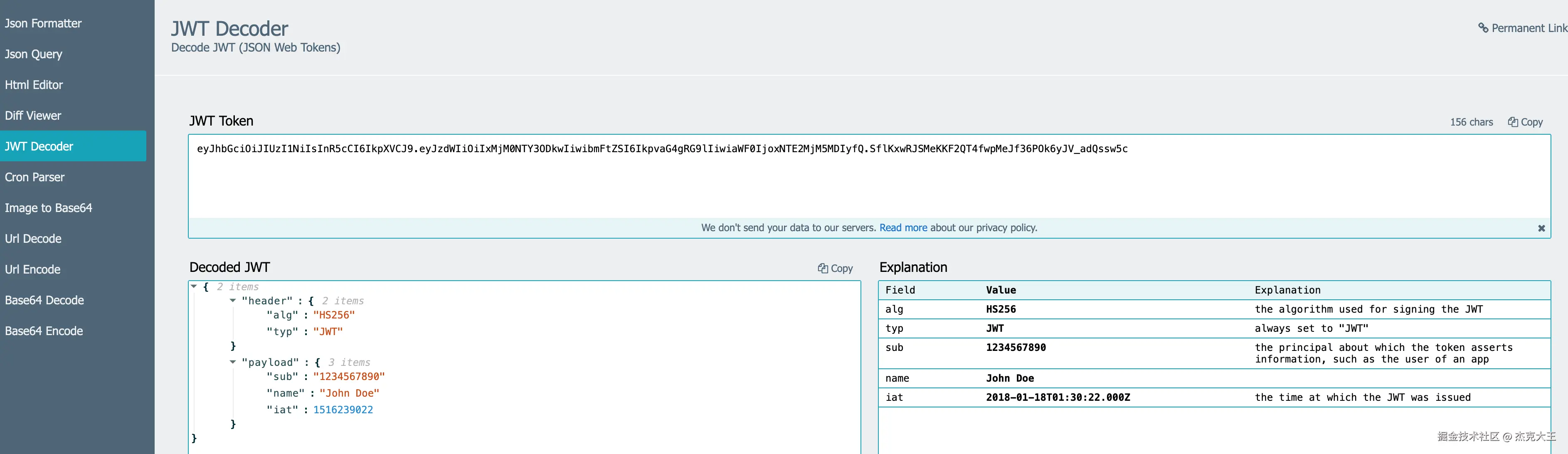Select the Cron Parser tool
1568x454 pixels.
35,177
